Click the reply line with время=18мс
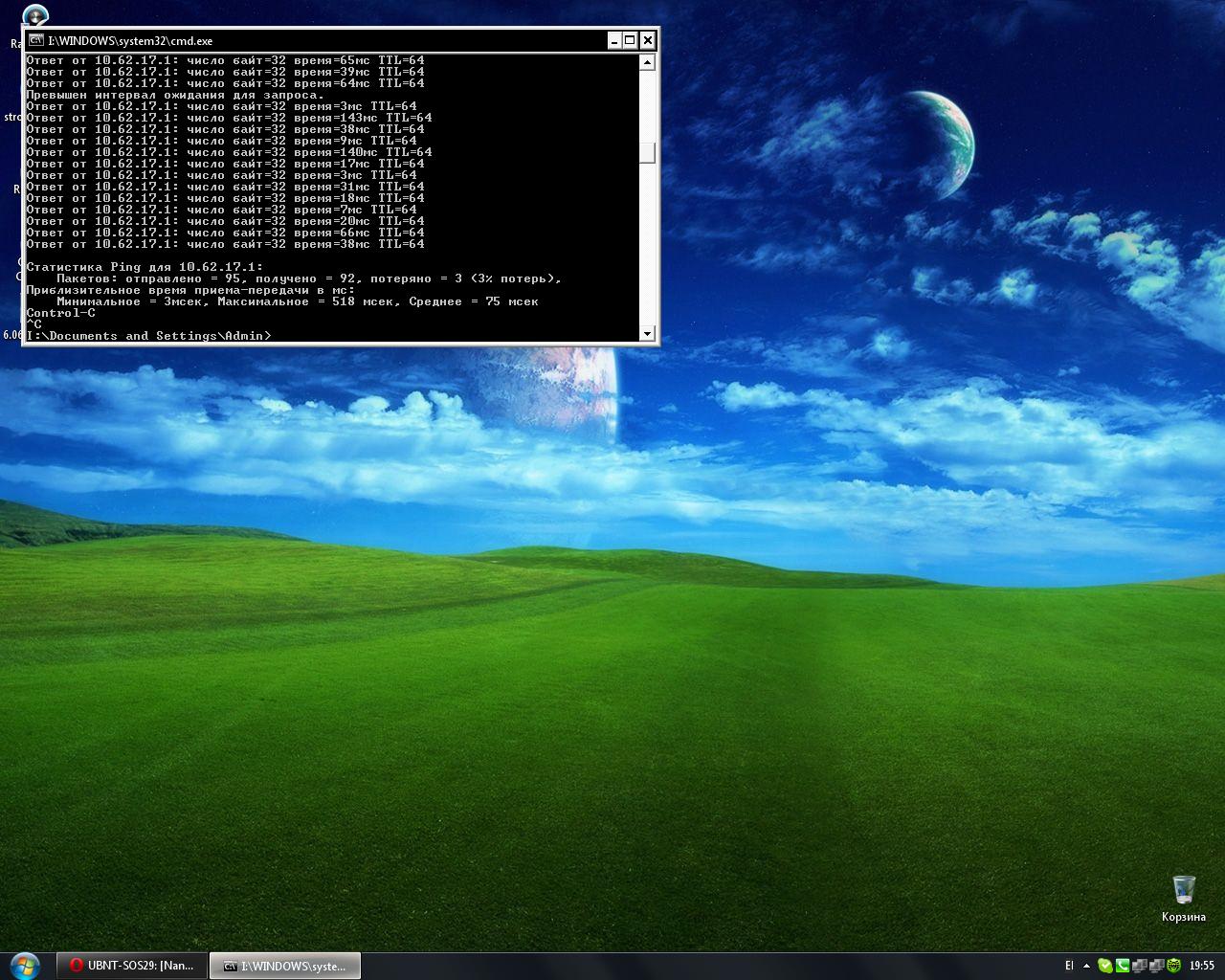The image size is (1225, 980). (225, 198)
